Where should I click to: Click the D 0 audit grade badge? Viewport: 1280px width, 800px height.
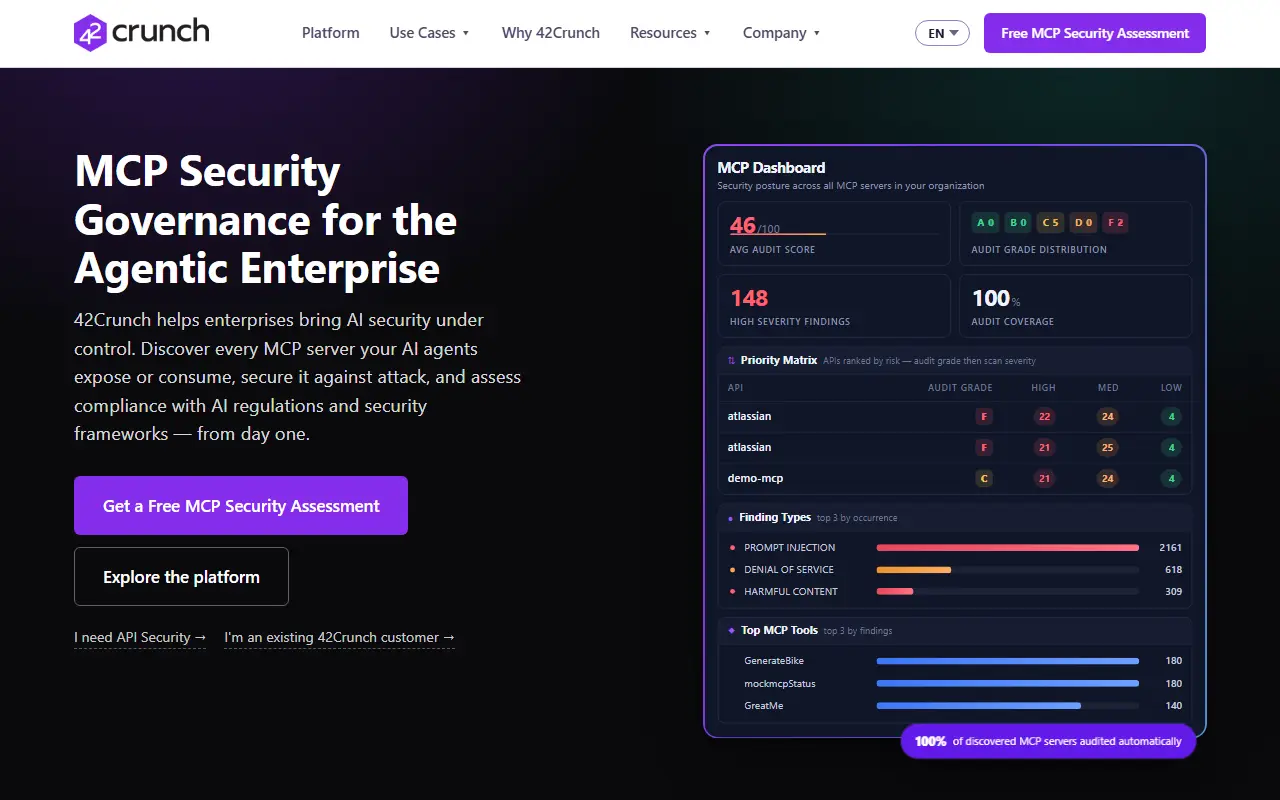tap(1082, 222)
